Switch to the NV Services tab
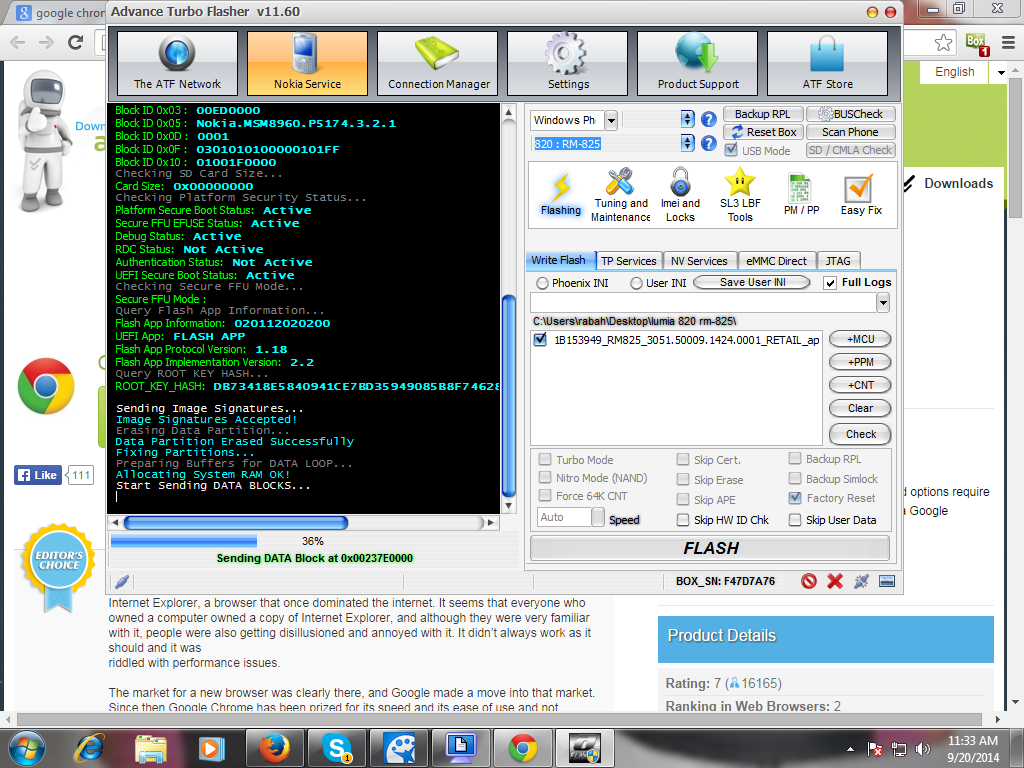 (x=700, y=261)
